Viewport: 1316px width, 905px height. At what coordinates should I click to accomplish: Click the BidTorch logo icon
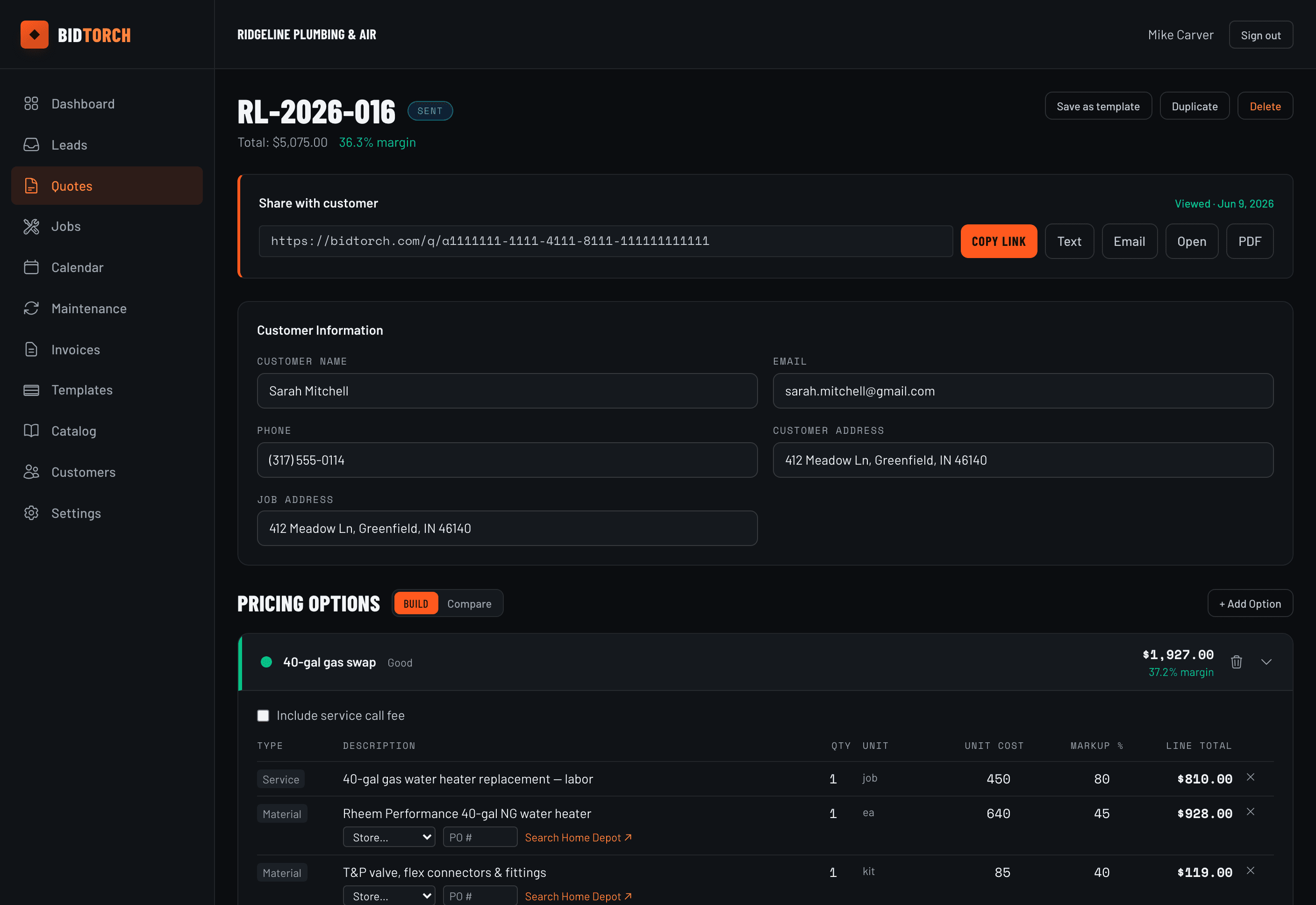point(35,35)
